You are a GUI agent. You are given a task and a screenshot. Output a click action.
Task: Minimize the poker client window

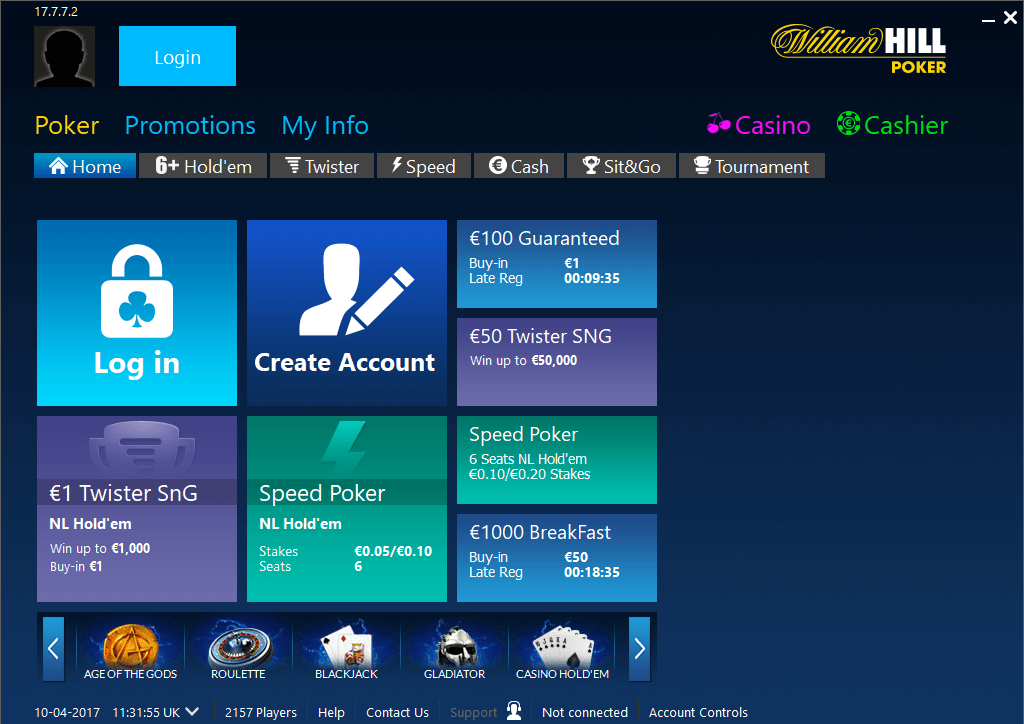click(988, 20)
